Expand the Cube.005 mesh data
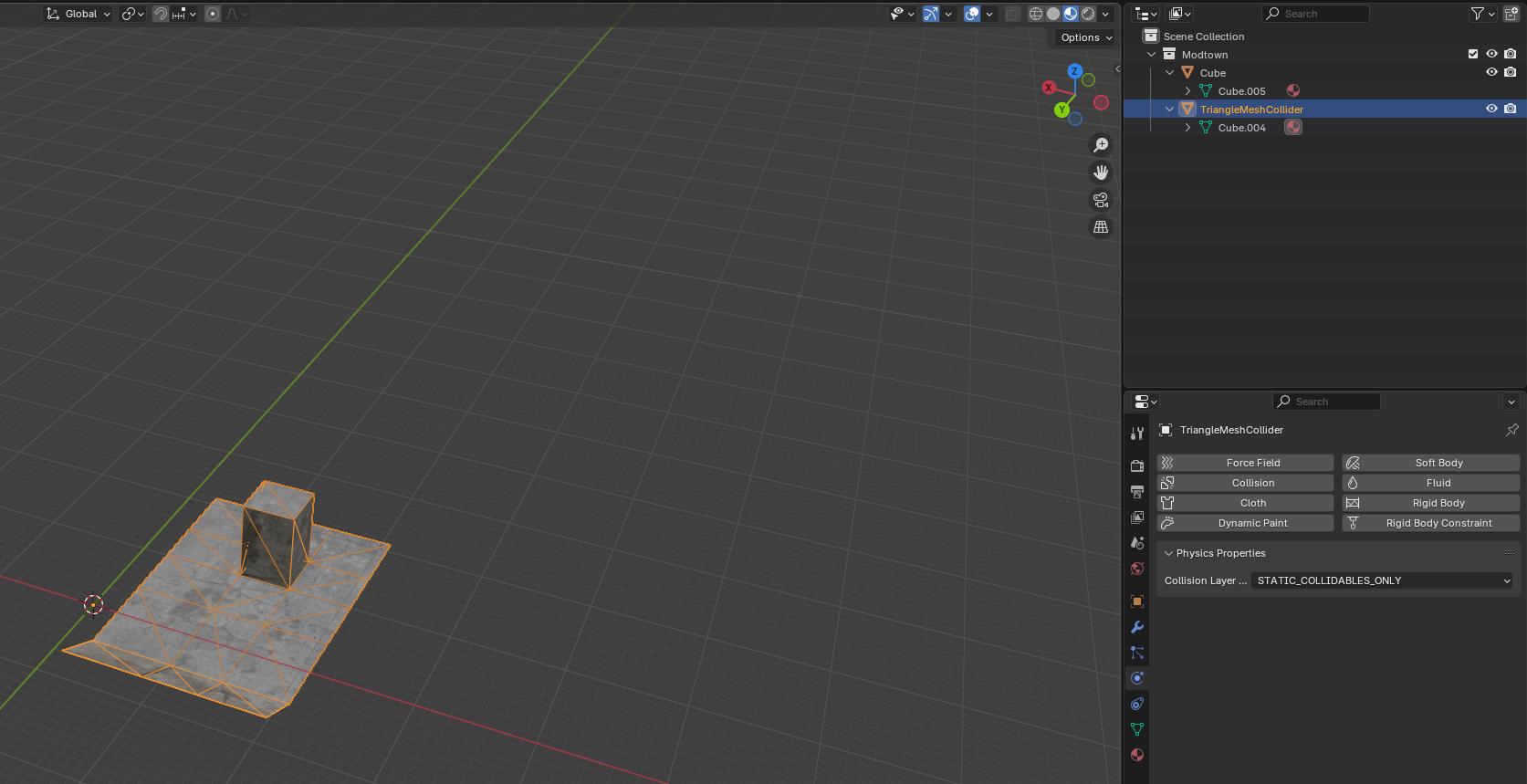Image resolution: width=1527 pixels, height=784 pixels. pyautogui.click(x=1187, y=91)
